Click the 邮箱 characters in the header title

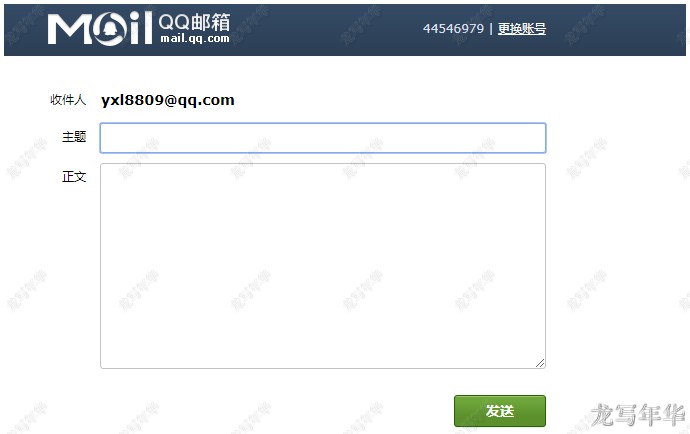click(210, 22)
